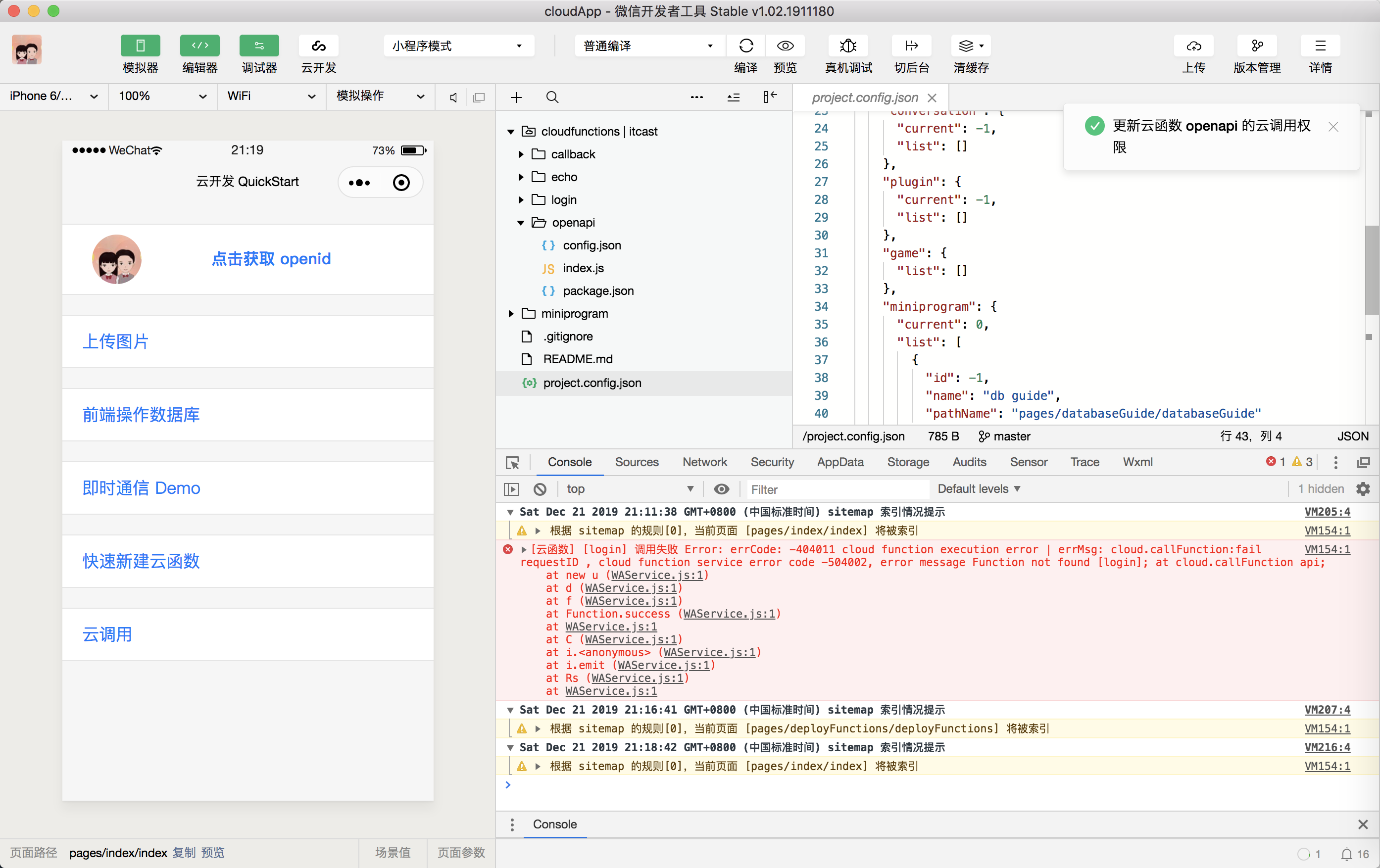Hide the file tree sidebar icon

(770, 97)
